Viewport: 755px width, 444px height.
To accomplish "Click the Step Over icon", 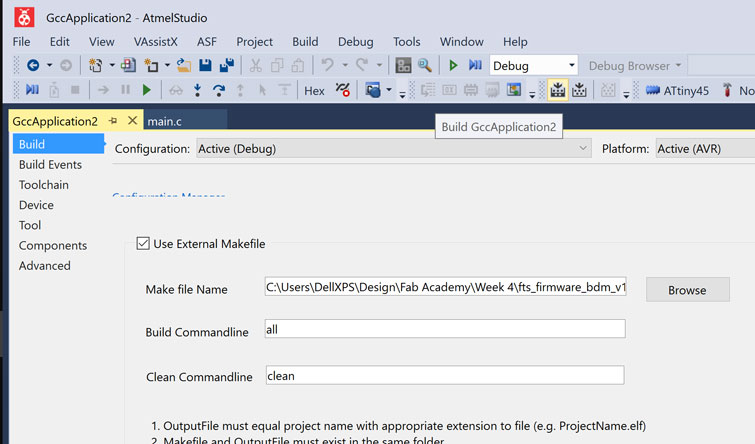I will tap(219, 90).
